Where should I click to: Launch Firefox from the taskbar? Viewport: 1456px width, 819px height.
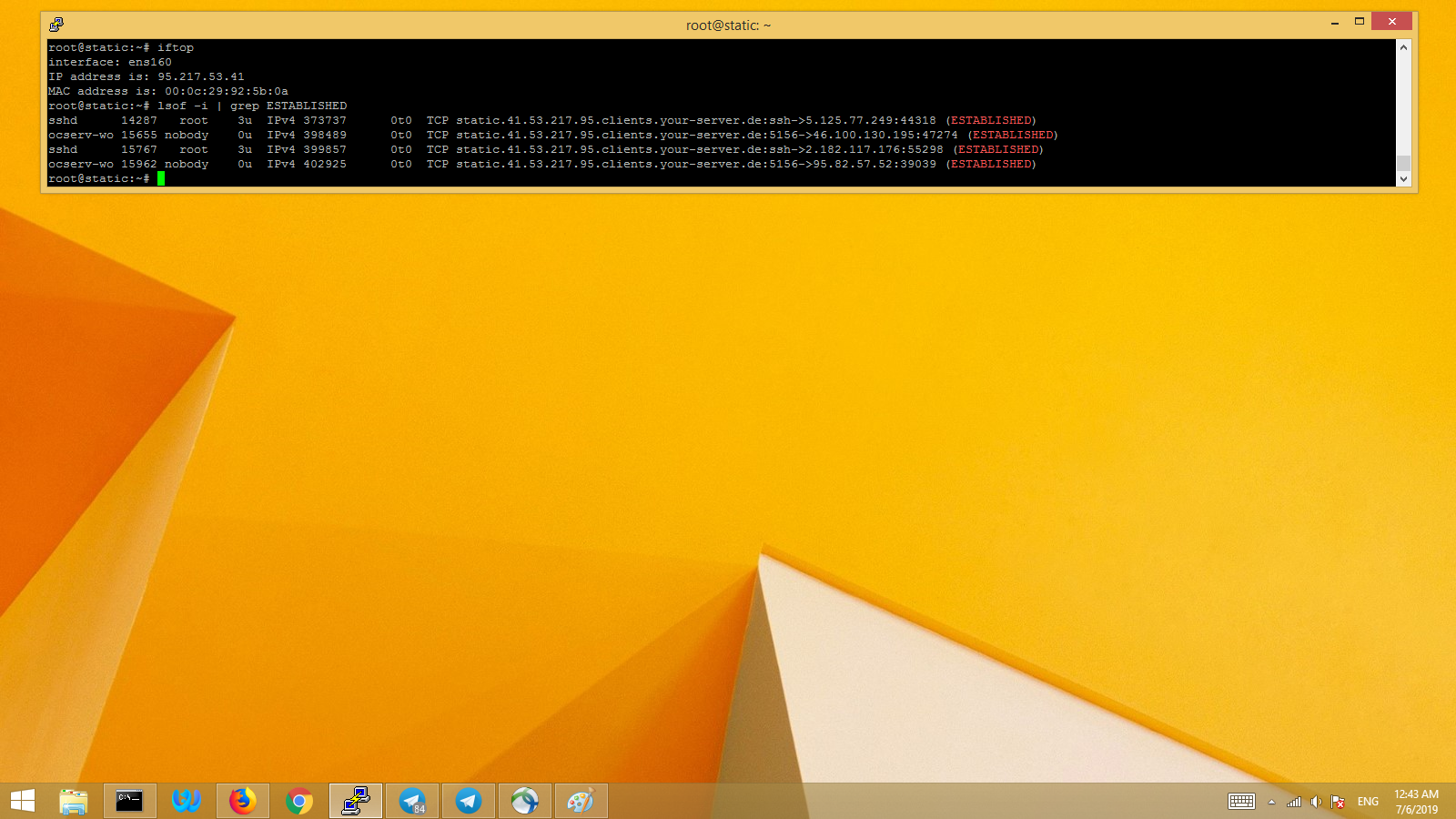point(242,801)
